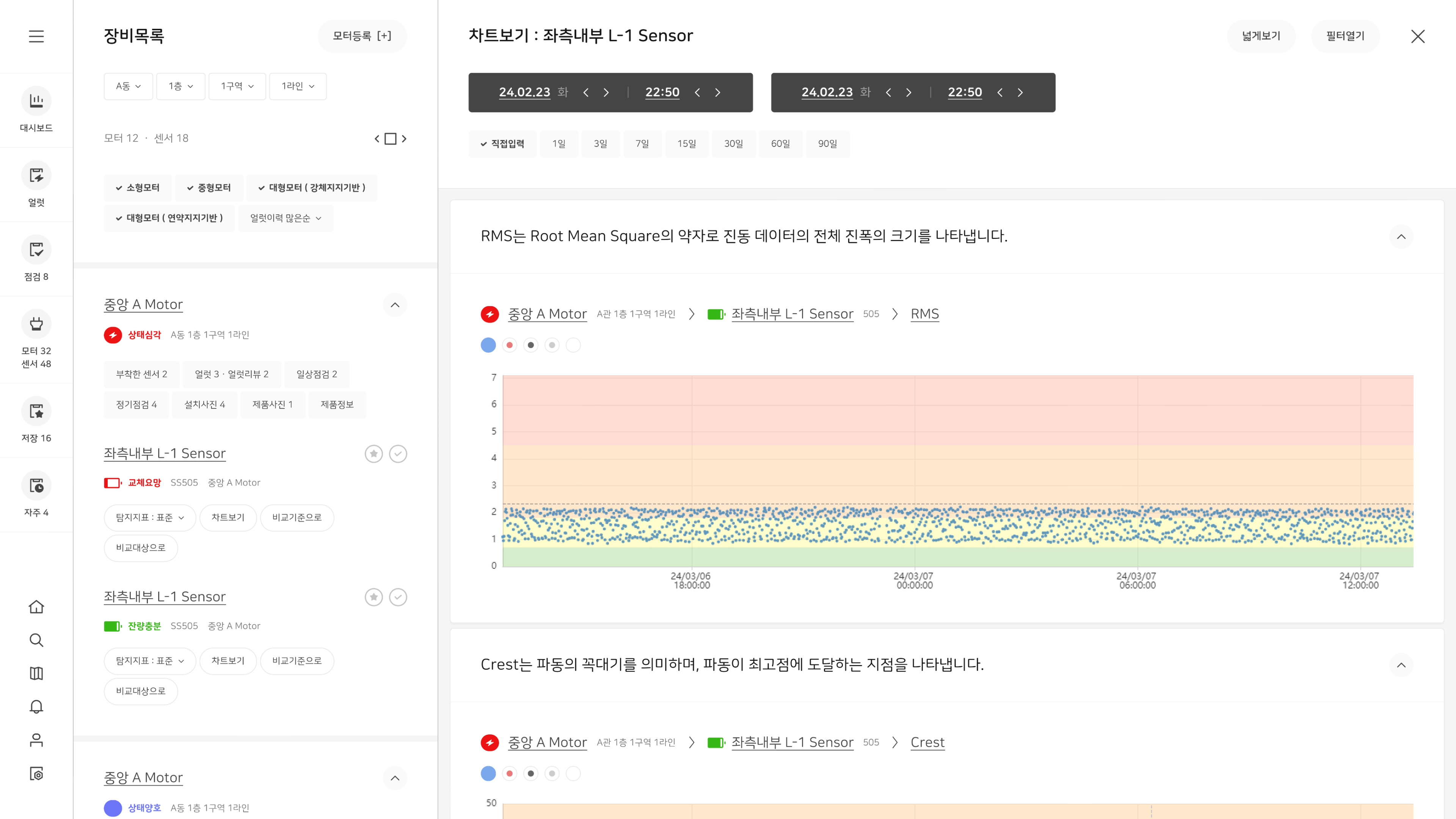Click the 넓게보기 button
Image resolution: width=1456 pixels, height=819 pixels.
tap(1261, 36)
